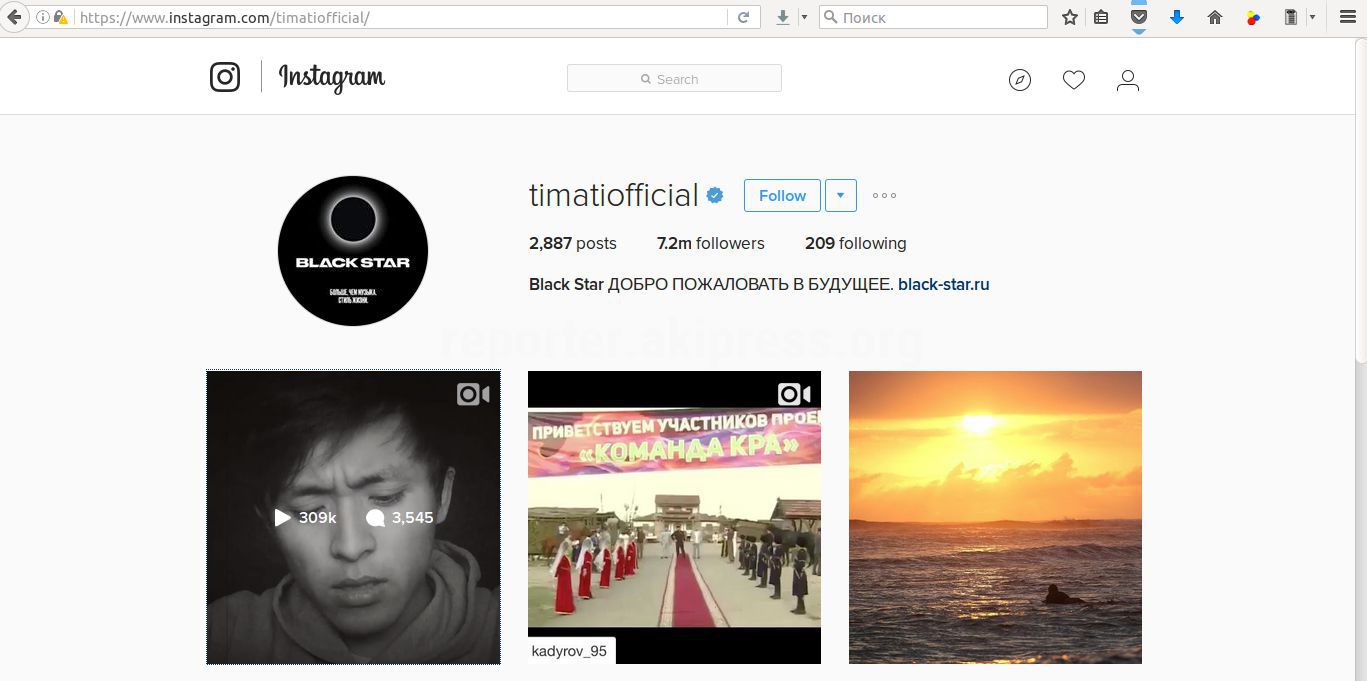1367x681 pixels.
Task: Open the black-and-white face video post
Action: coord(353,517)
